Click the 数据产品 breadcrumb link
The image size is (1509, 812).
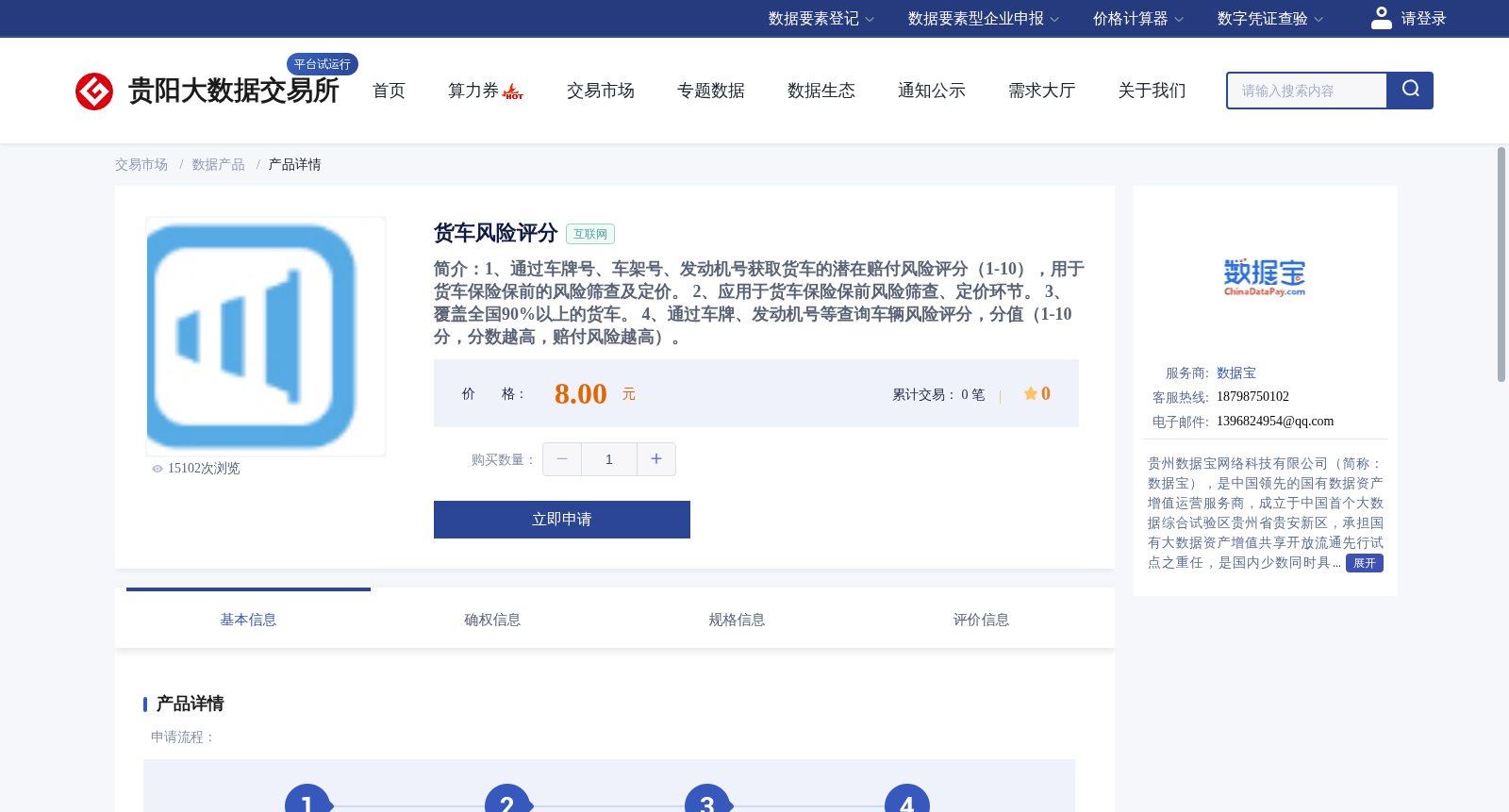click(x=219, y=165)
